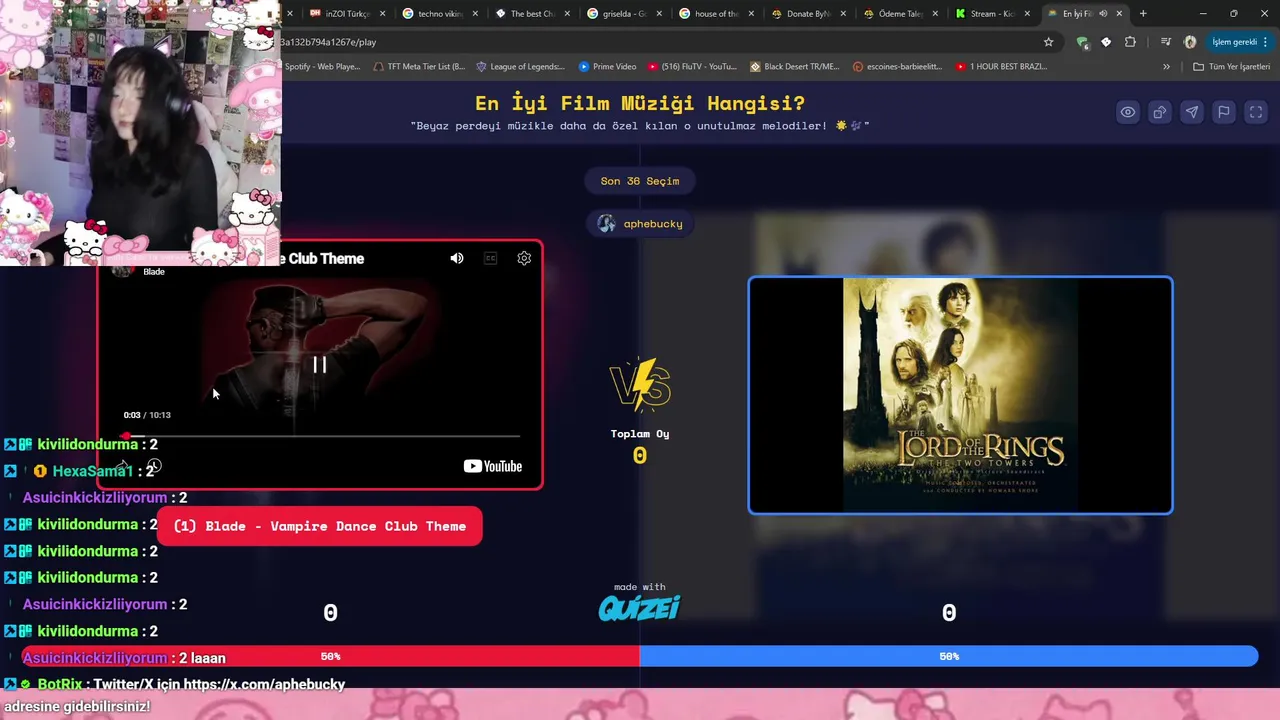This screenshot has width=1280, height=720.
Task: Click the green shield extension icon
Action: coord(1082,42)
